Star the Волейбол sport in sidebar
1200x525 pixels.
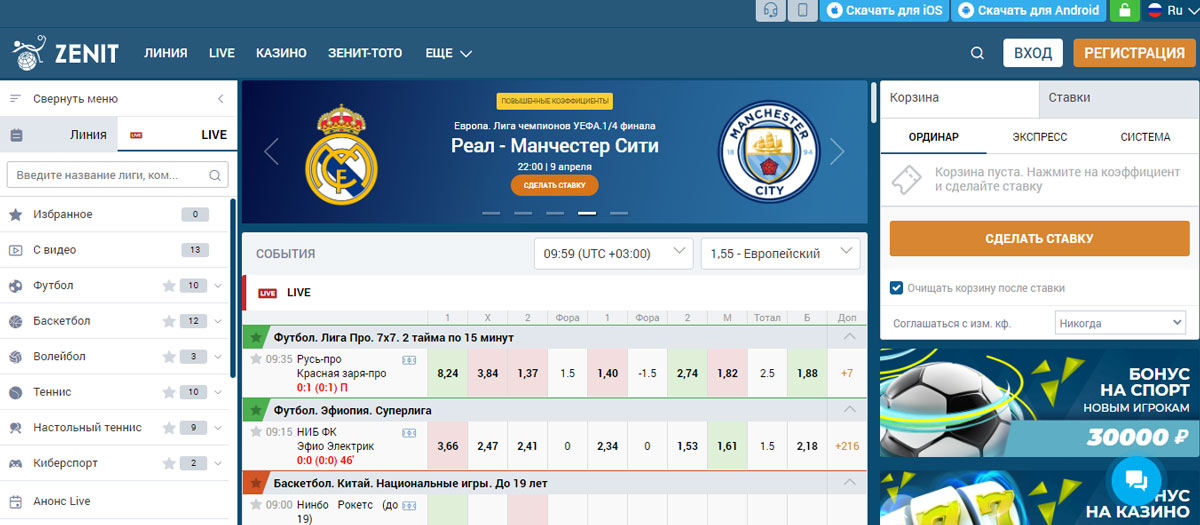[169, 357]
